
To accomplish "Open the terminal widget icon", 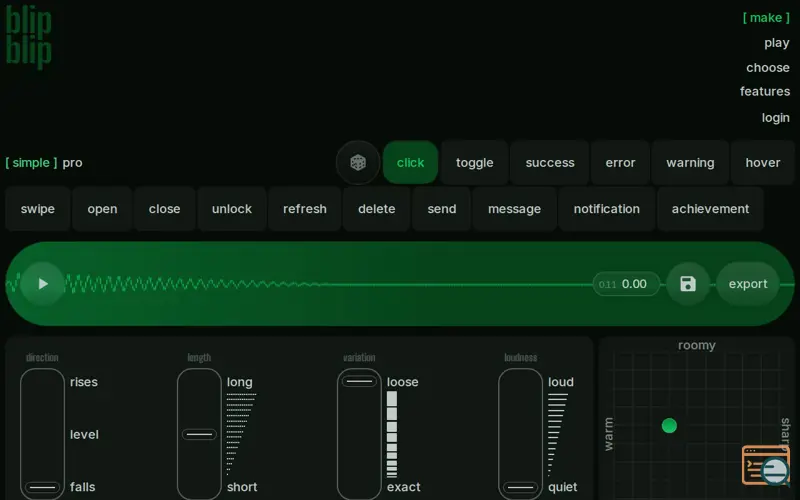I will pyautogui.click(x=766, y=464).
